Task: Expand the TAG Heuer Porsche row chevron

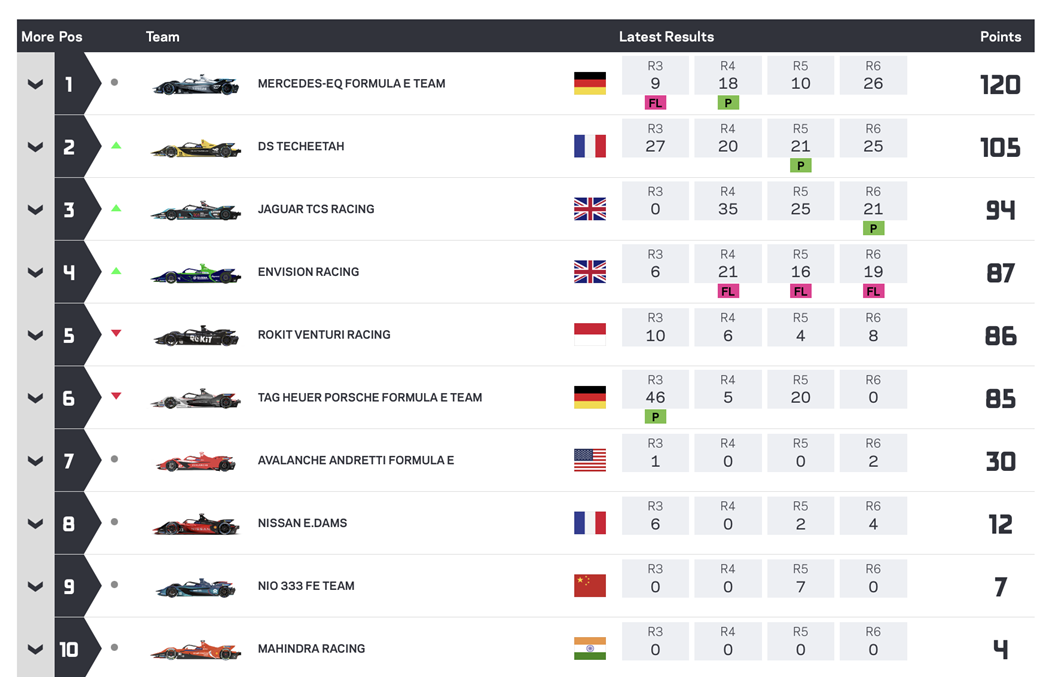Action: (x=35, y=398)
